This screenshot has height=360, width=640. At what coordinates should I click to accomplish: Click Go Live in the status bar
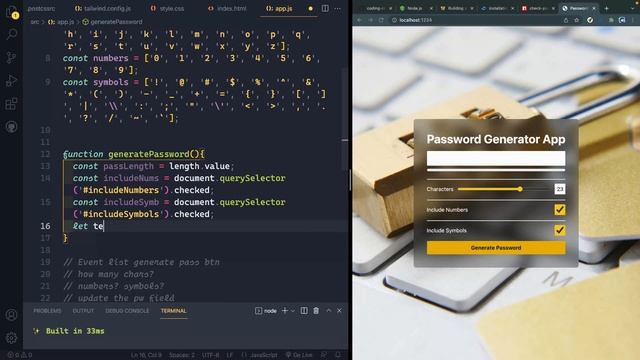click(x=299, y=355)
